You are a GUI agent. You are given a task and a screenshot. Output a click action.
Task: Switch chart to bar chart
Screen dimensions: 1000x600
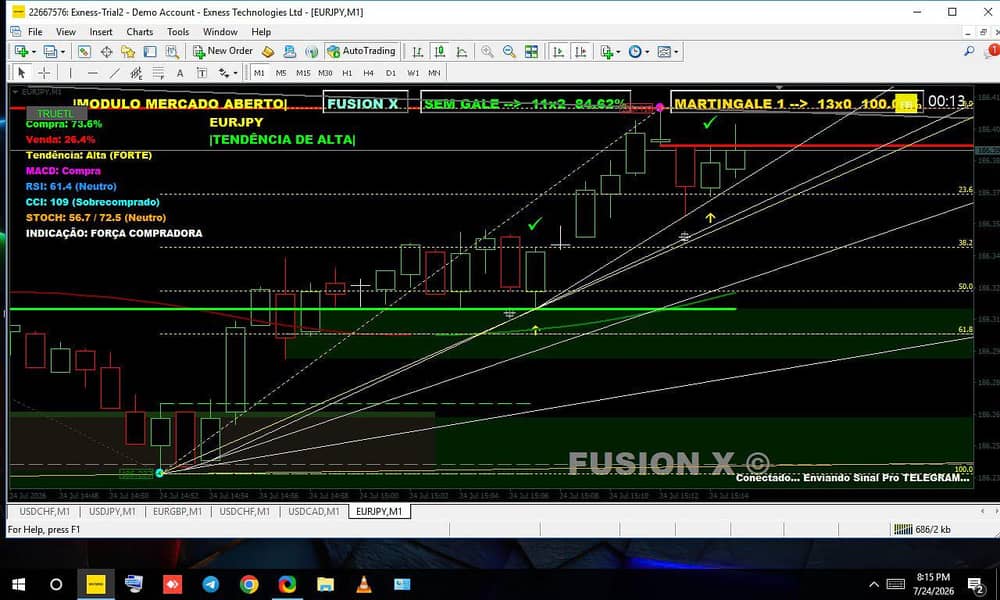tap(418, 52)
